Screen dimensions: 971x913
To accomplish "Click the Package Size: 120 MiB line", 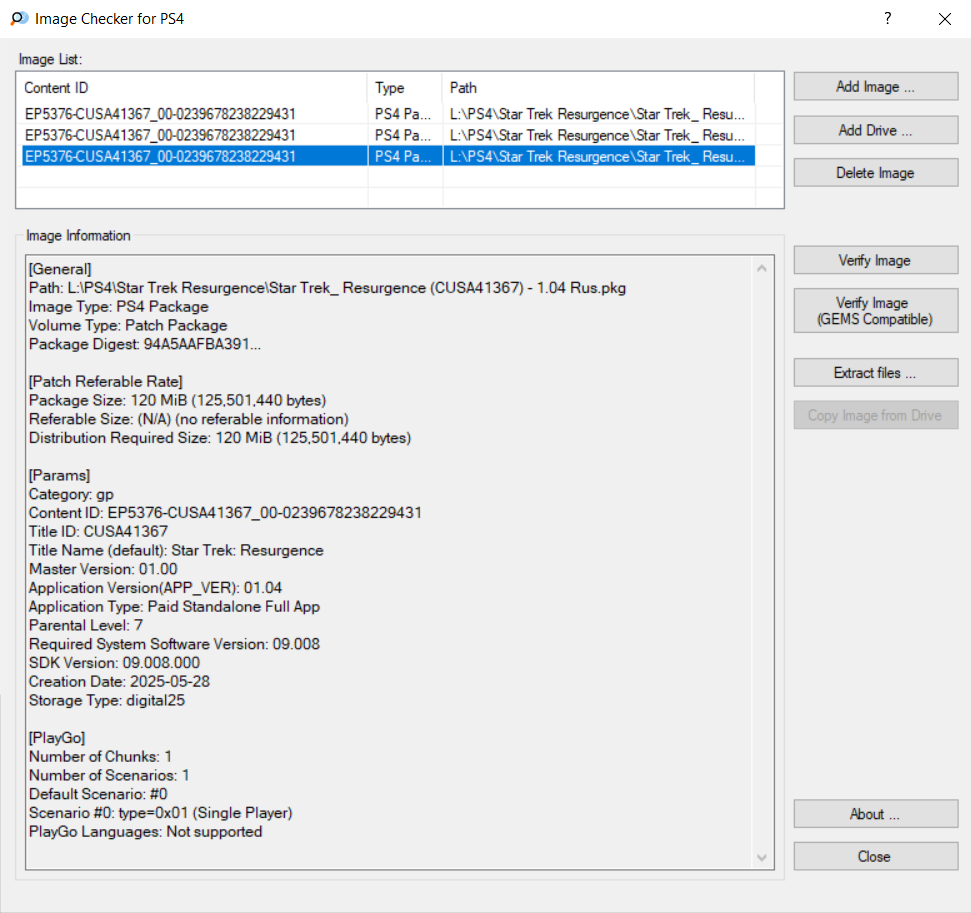I will click(x=177, y=401).
